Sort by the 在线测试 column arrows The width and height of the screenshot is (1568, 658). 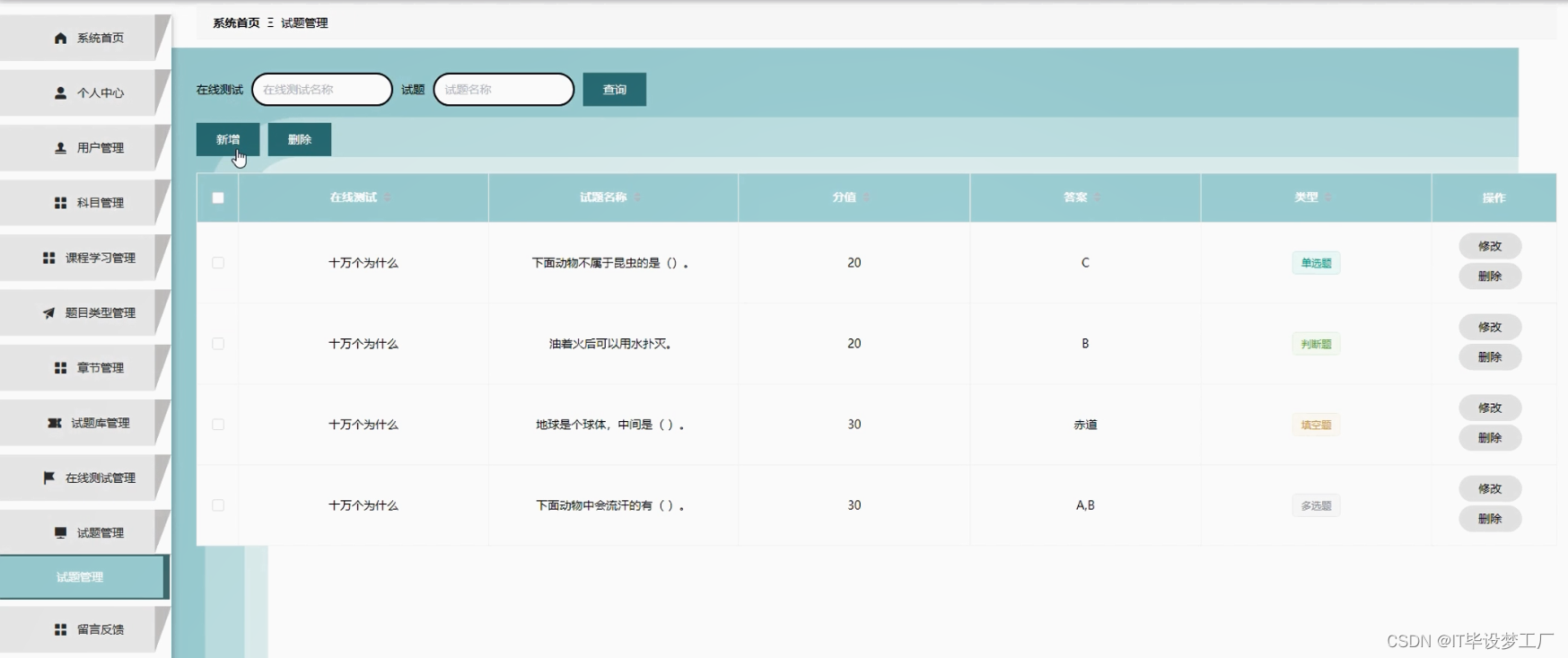point(388,197)
